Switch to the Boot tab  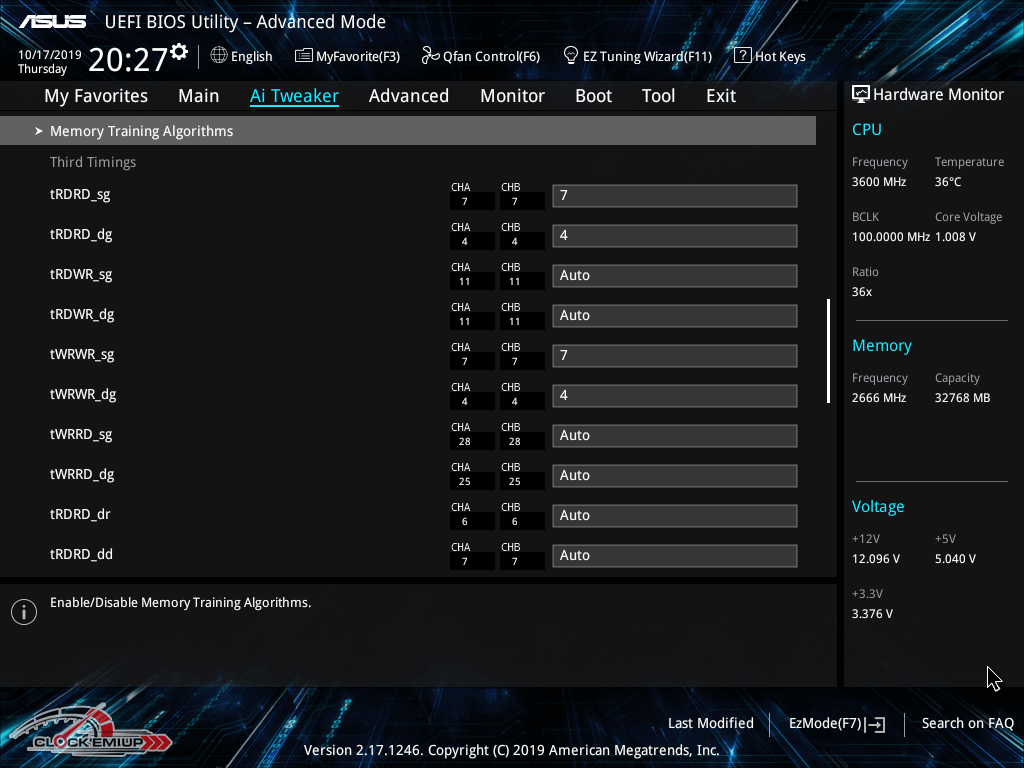pos(593,96)
